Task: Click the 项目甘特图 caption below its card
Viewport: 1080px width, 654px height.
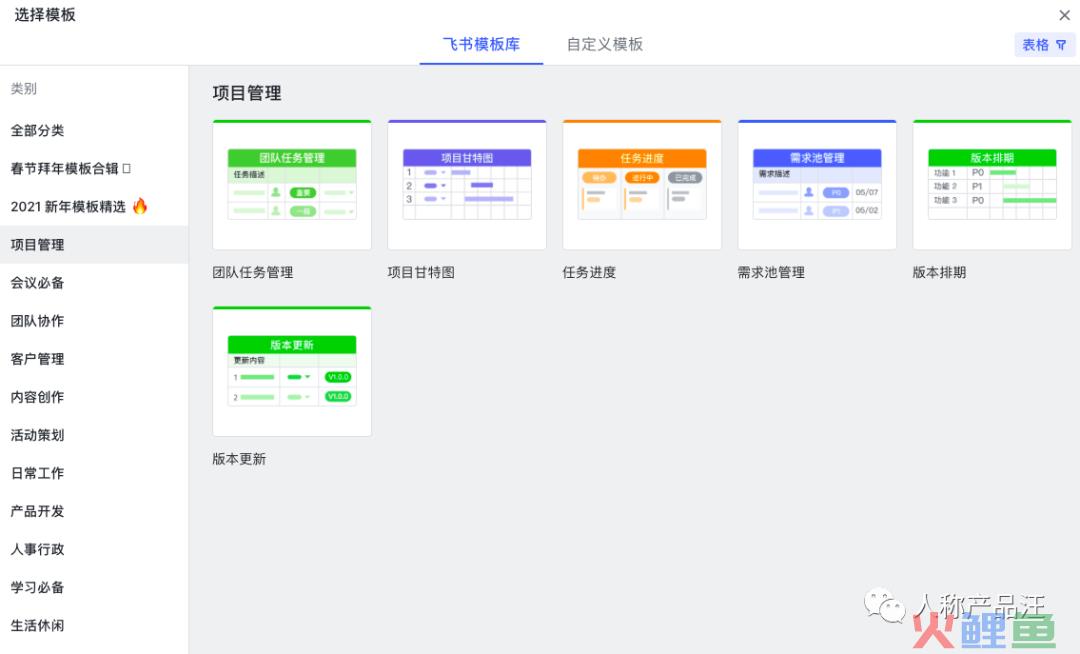Action: tap(421, 273)
